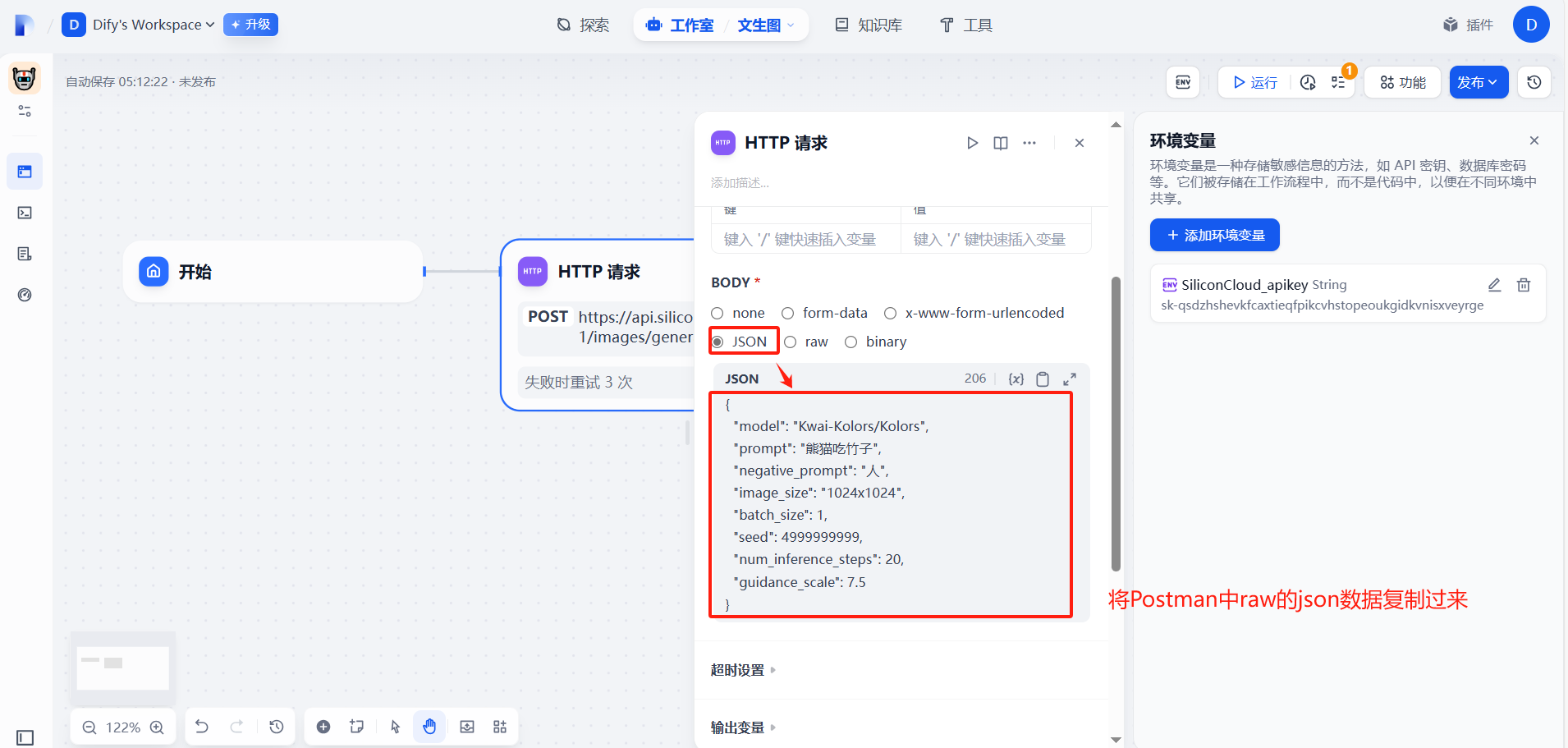Open the user avatar D menu
The height and width of the screenshot is (748, 1568).
pyautogui.click(x=1531, y=25)
